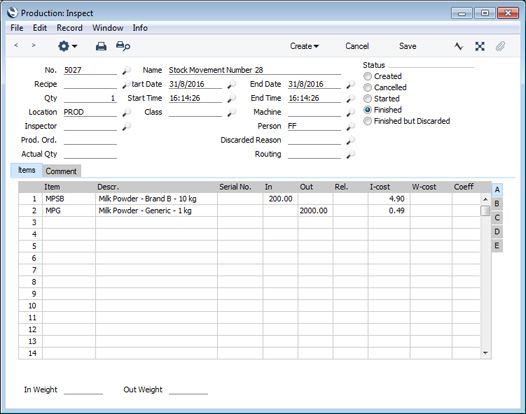
Task: Select the Cancelled status radio button
Action: click(x=367, y=88)
